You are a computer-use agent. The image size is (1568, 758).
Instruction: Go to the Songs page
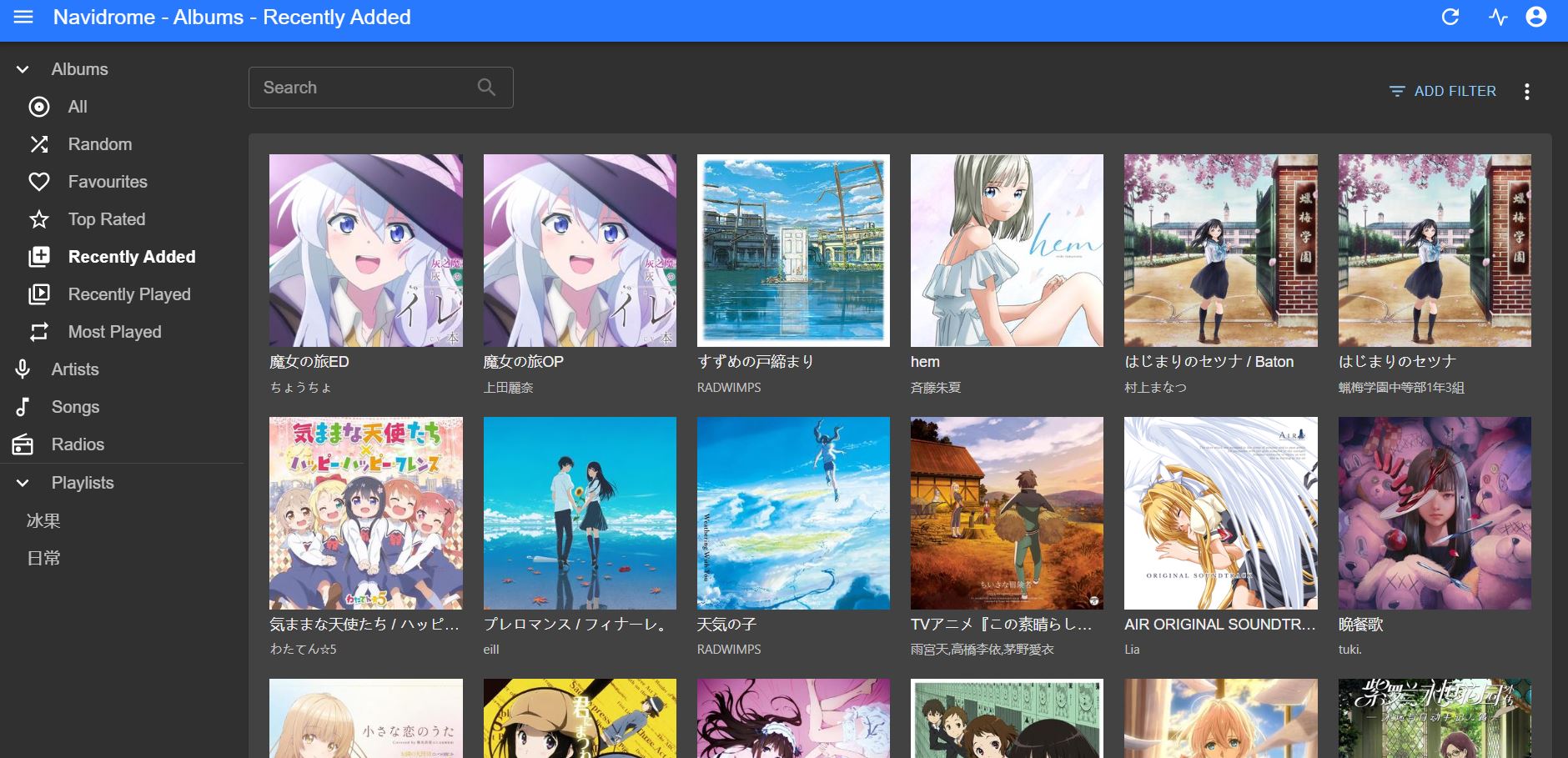coord(75,407)
